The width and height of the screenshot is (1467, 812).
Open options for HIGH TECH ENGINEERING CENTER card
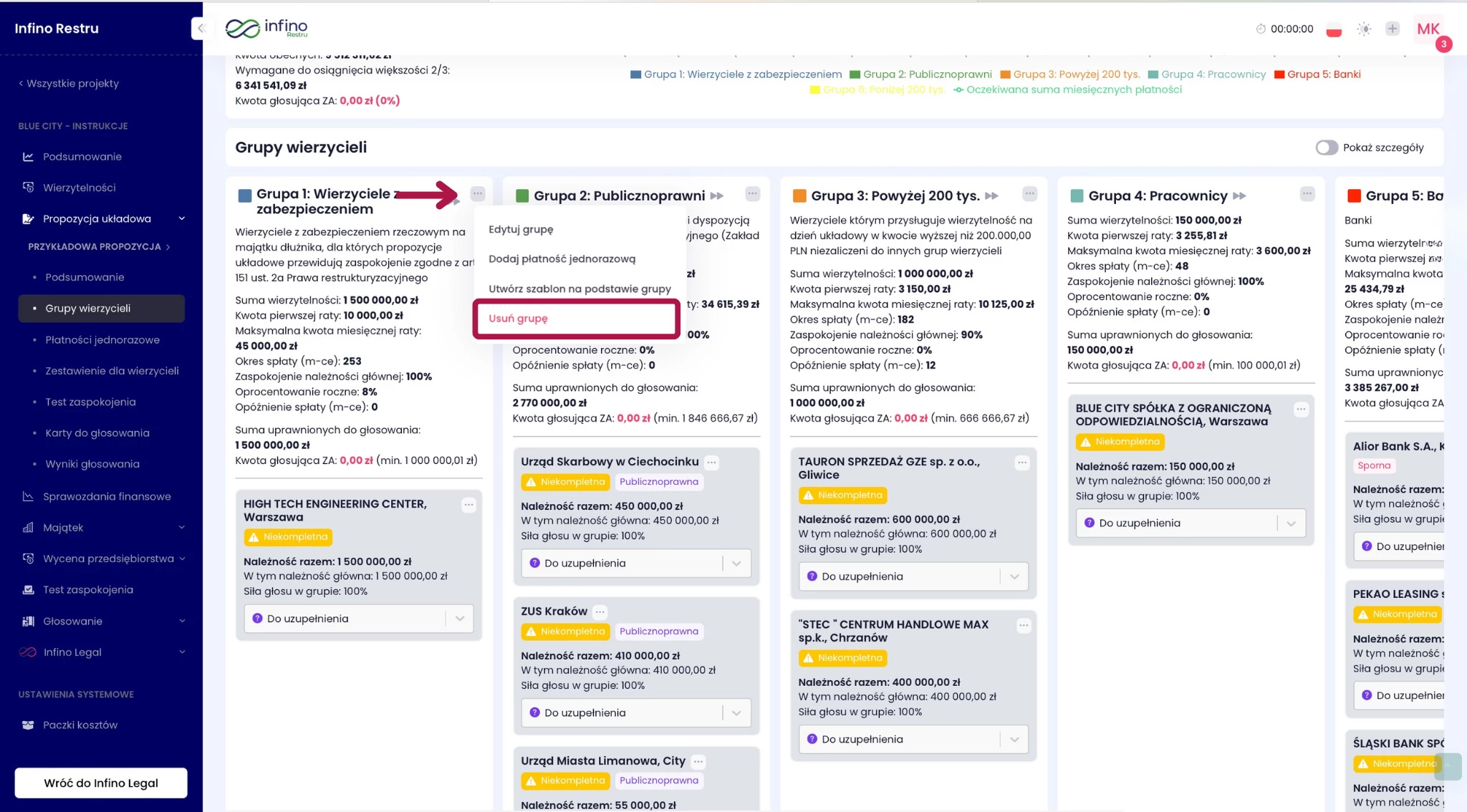pos(468,506)
